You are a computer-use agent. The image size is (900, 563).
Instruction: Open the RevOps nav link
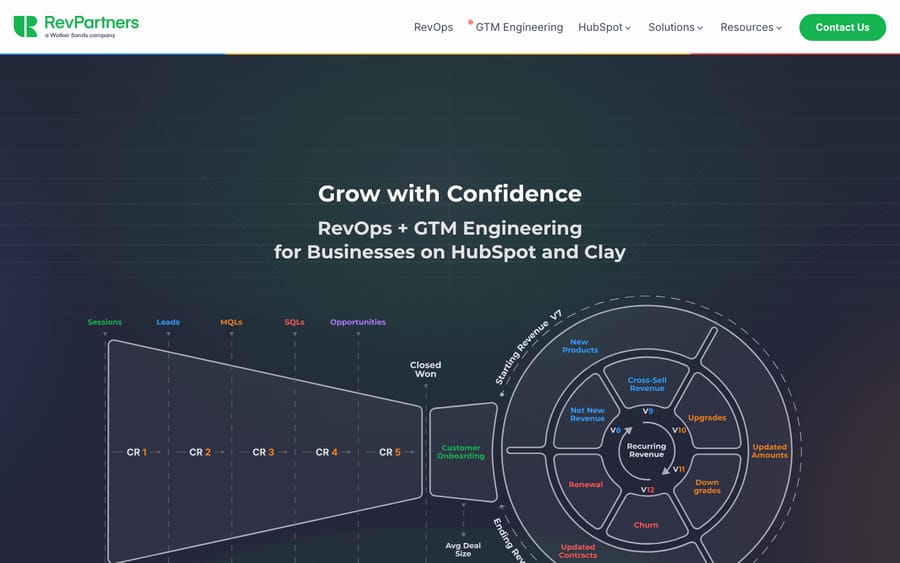point(433,27)
